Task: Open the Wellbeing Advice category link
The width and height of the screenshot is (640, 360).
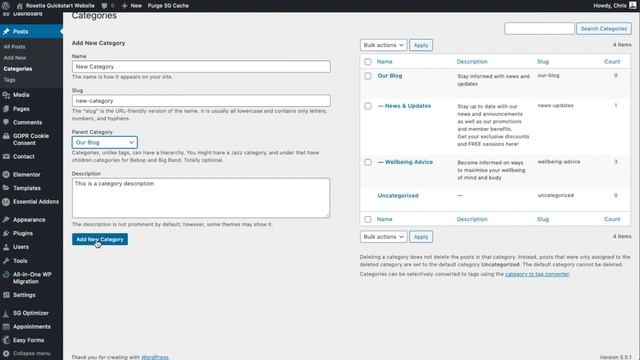Action: click(405, 162)
